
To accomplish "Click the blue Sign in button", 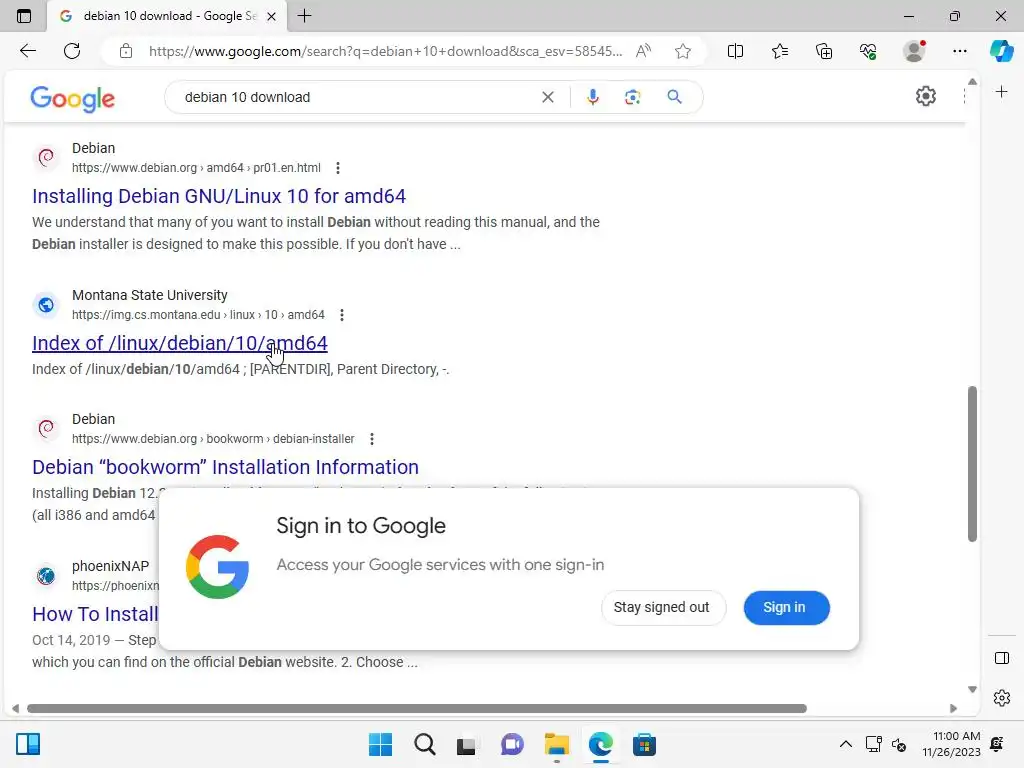I will click(x=786, y=607).
